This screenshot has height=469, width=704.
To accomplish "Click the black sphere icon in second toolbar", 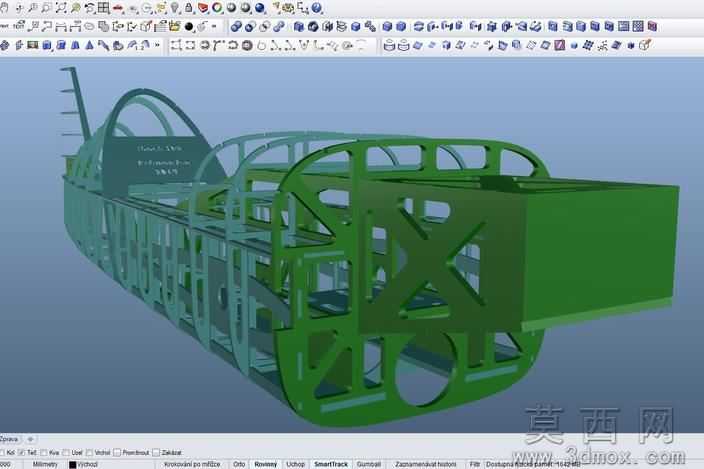I will [x=189, y=27].
